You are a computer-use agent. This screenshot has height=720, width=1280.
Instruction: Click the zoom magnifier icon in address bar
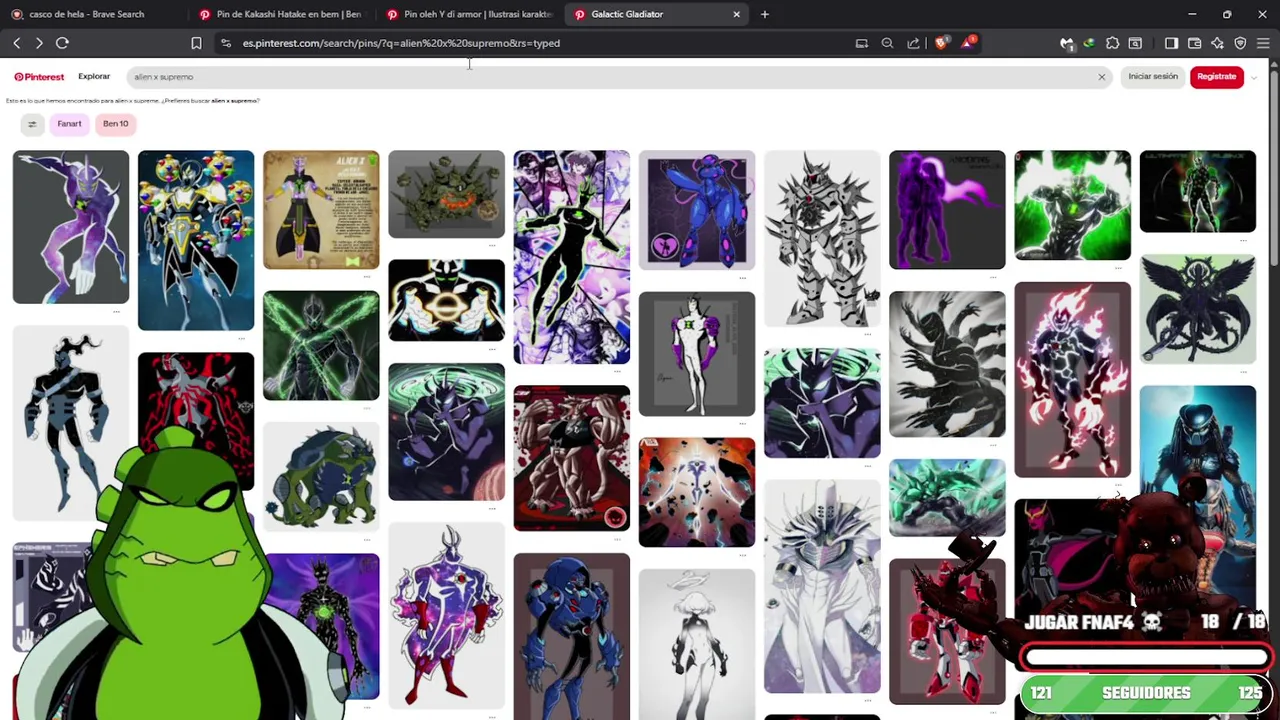click(x=887, y=43)
